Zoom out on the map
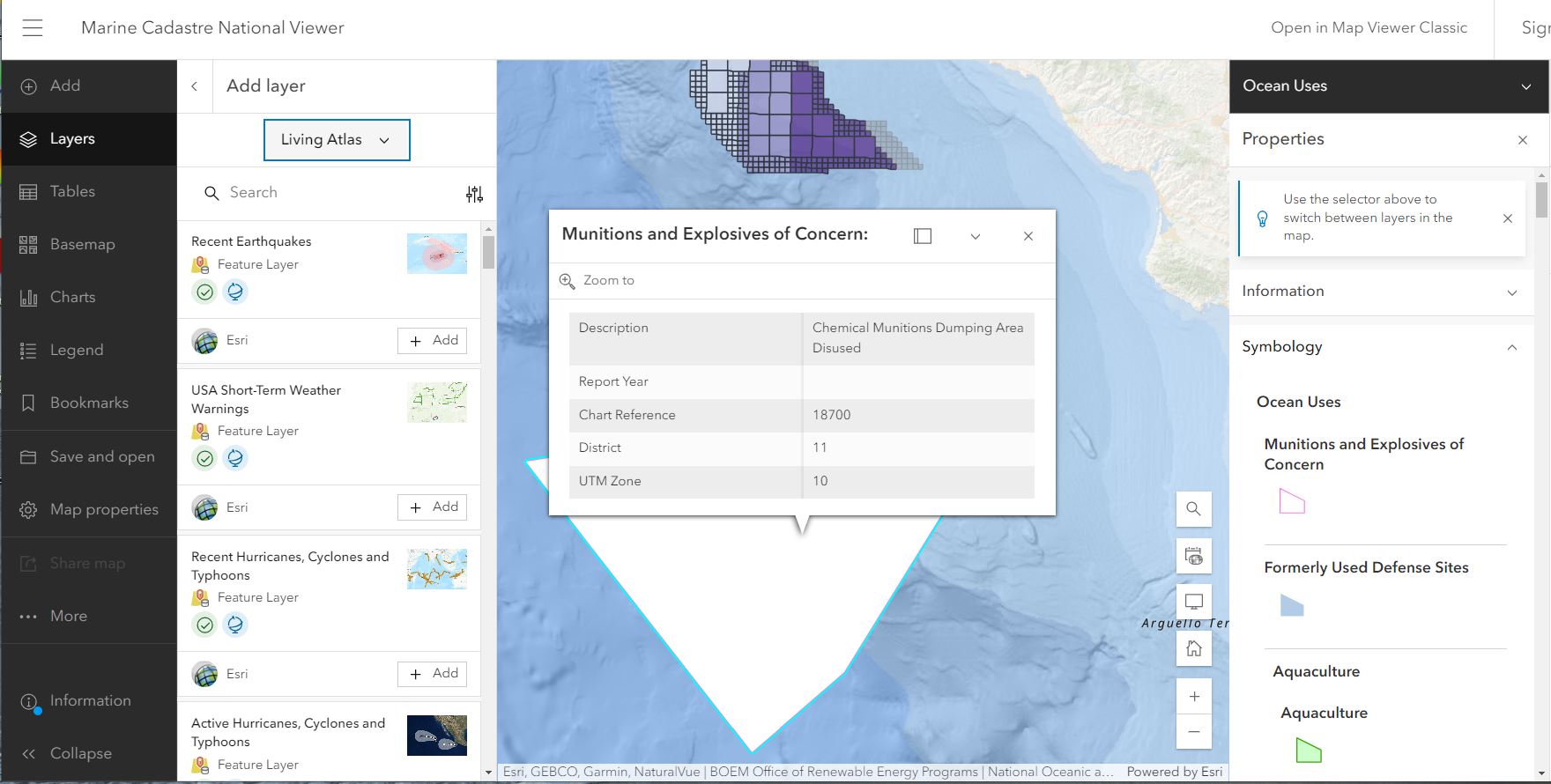Screen dimensions: 1551x784 tap(1193, 732)
